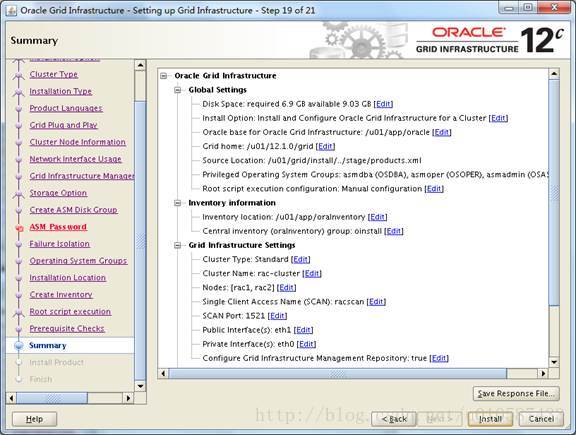Edit Root script execution configuration
Viewport: 576px width, 435px height.
click(434, 189)
